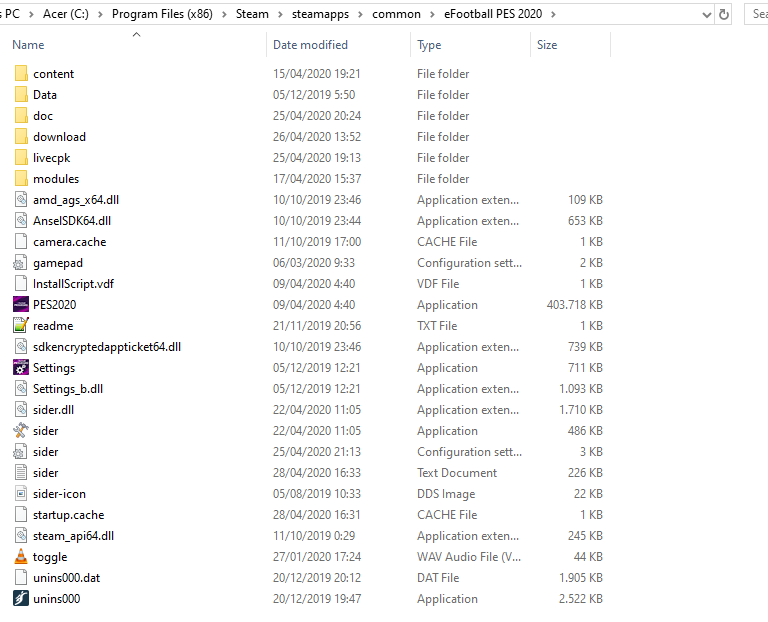Click the download folder icon
This screenshot has width=768, height=622.
click(x=21, y=137)
